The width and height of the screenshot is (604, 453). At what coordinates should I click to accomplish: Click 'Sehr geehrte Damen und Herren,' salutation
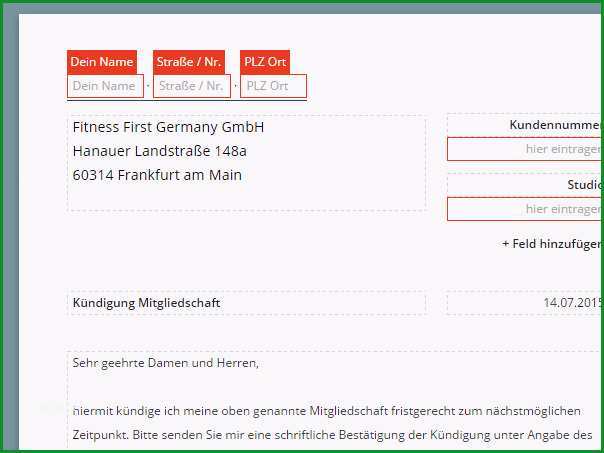pos(166,363)
